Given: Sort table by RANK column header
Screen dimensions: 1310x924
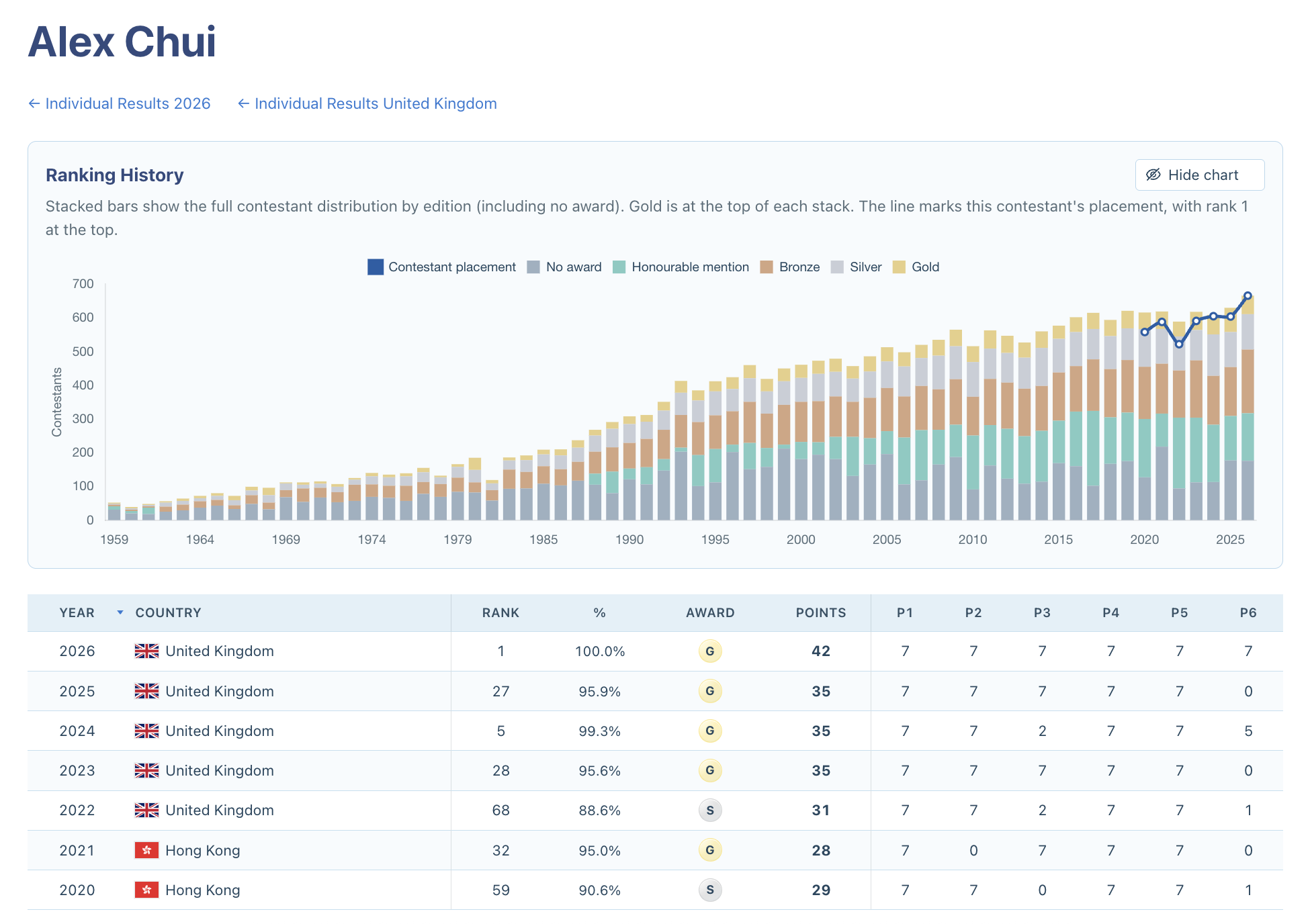Looking at the screenshot, I should click(x=500, y=612).
